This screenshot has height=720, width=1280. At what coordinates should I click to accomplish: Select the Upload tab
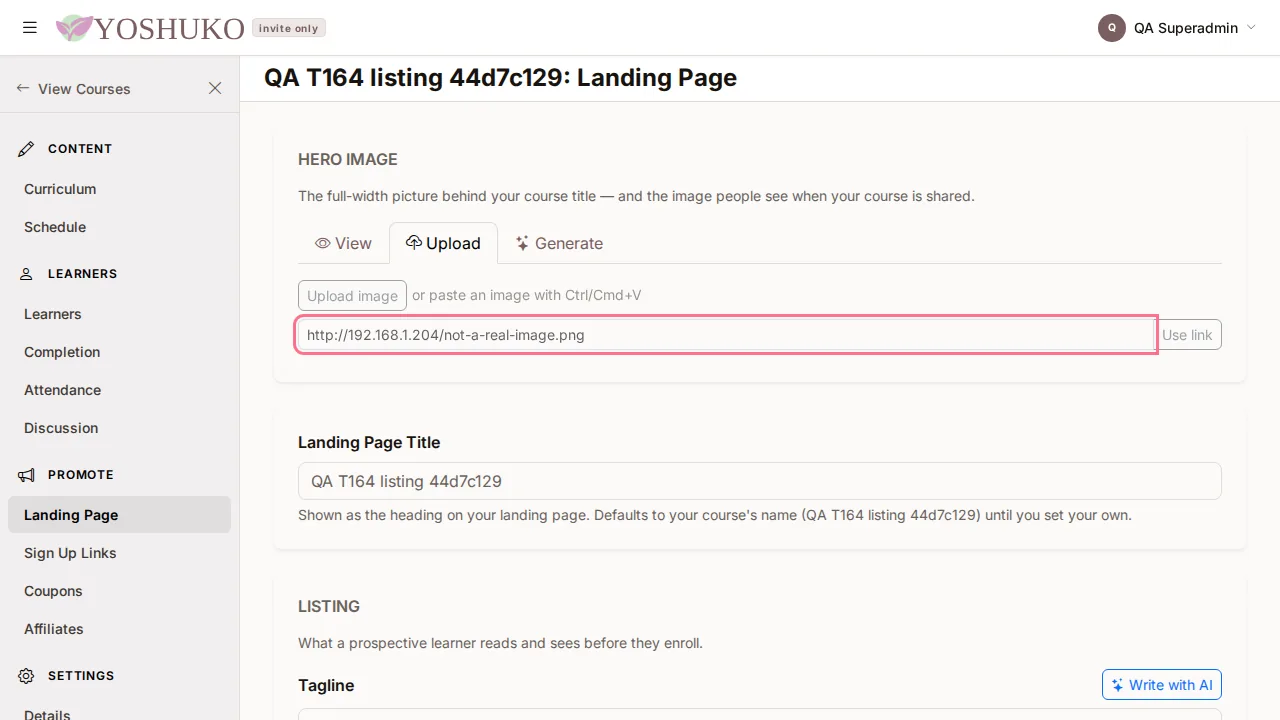click(x=443, y=243)
